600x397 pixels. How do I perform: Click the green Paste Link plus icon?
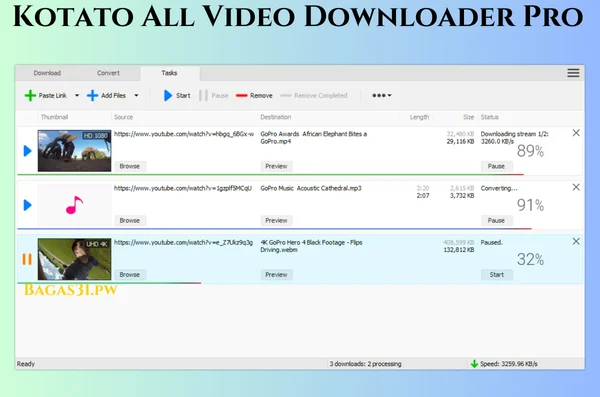click(x=30, y=95)
